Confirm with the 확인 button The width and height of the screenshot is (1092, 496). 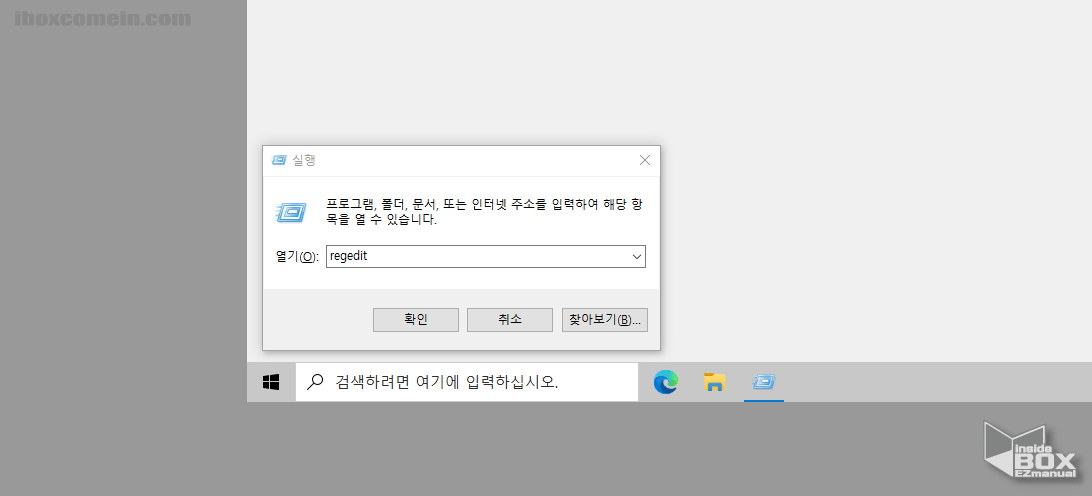click(x=416, y=320)
